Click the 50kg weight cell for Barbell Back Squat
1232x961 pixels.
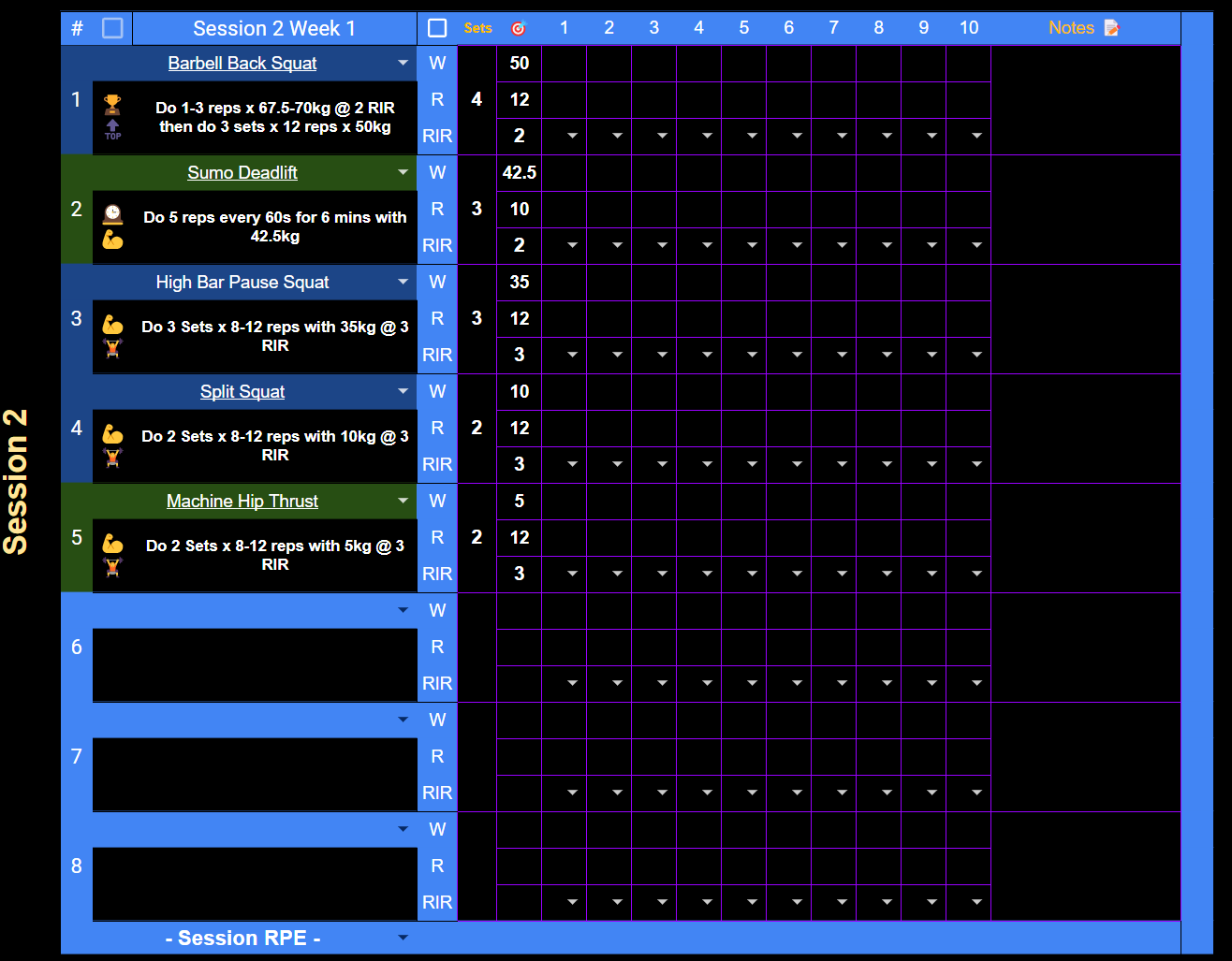[519, 63]
